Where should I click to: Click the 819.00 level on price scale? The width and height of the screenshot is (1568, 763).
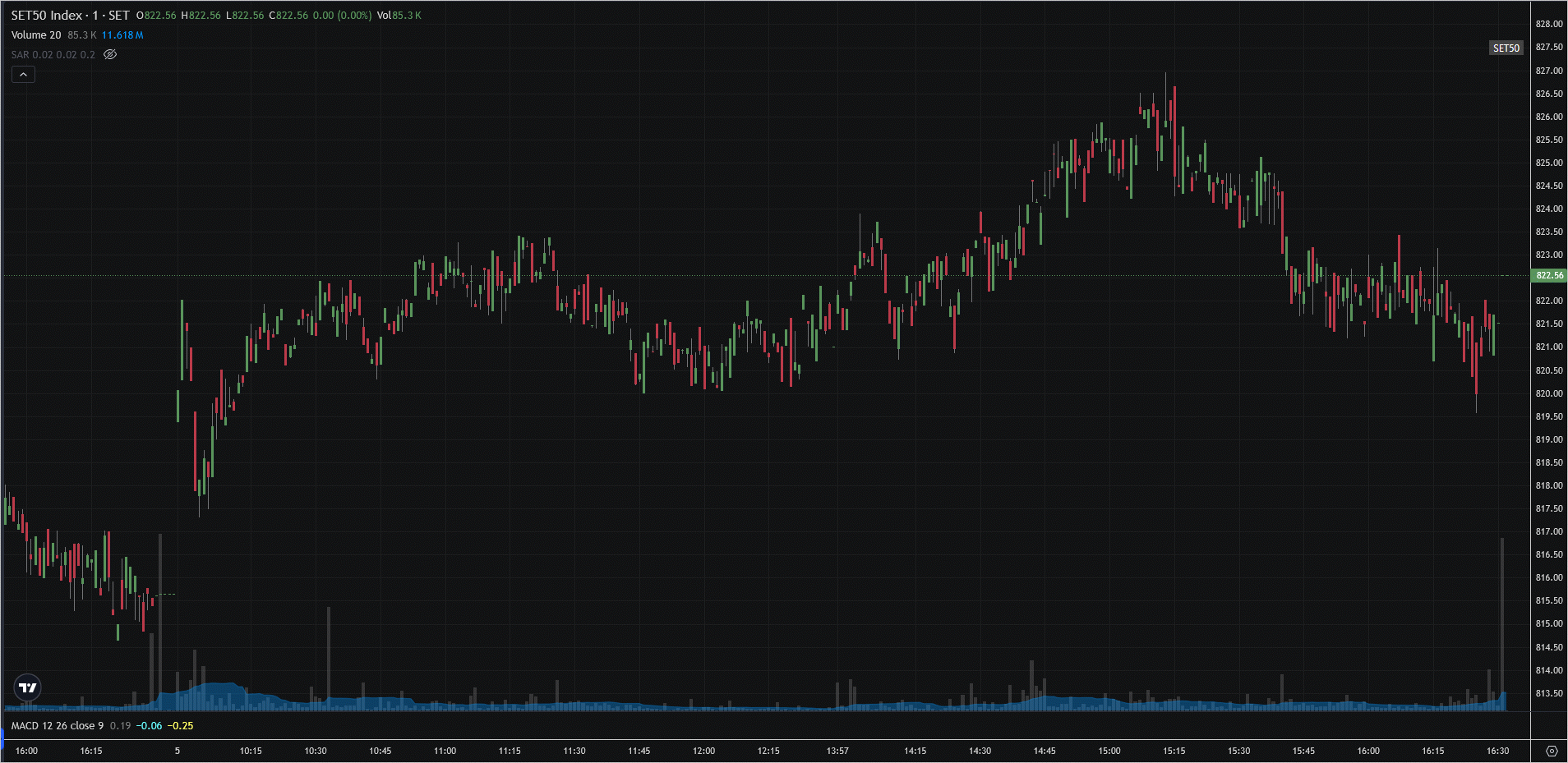[x=1548, y=439]
